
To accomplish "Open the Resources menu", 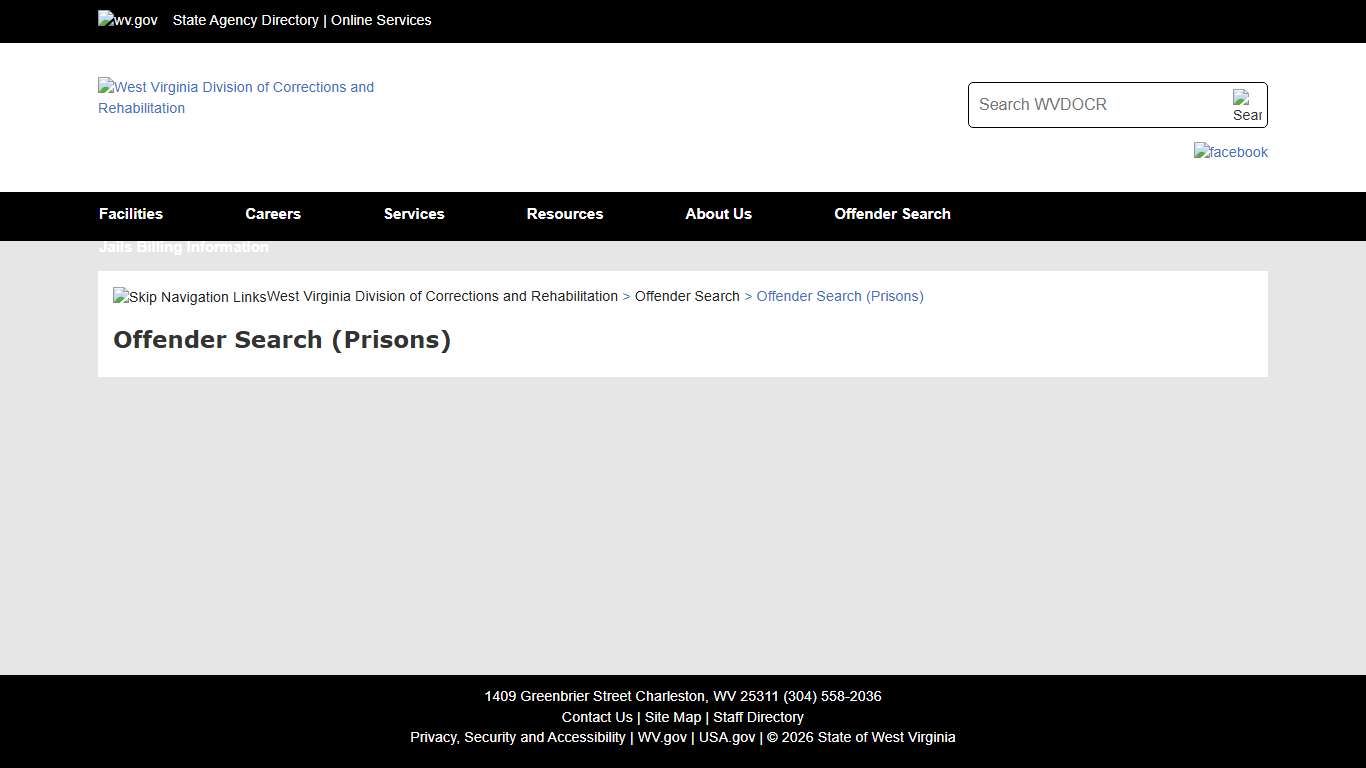I will pos(564,213).
